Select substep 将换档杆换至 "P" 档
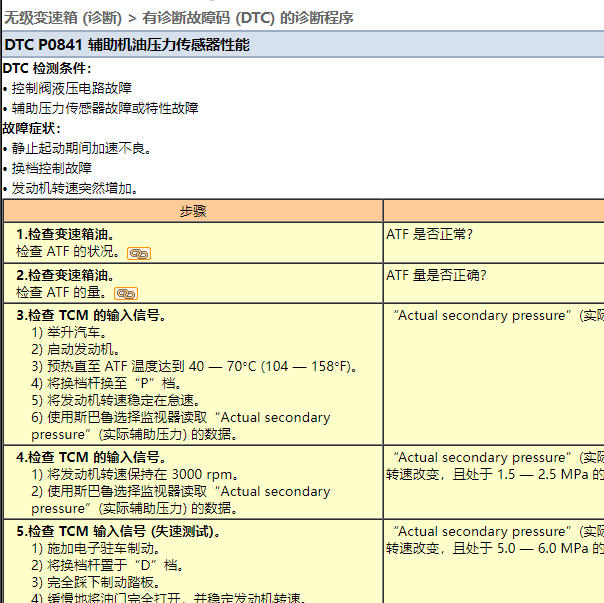This screenshot has height=603, width=604. 107,383
